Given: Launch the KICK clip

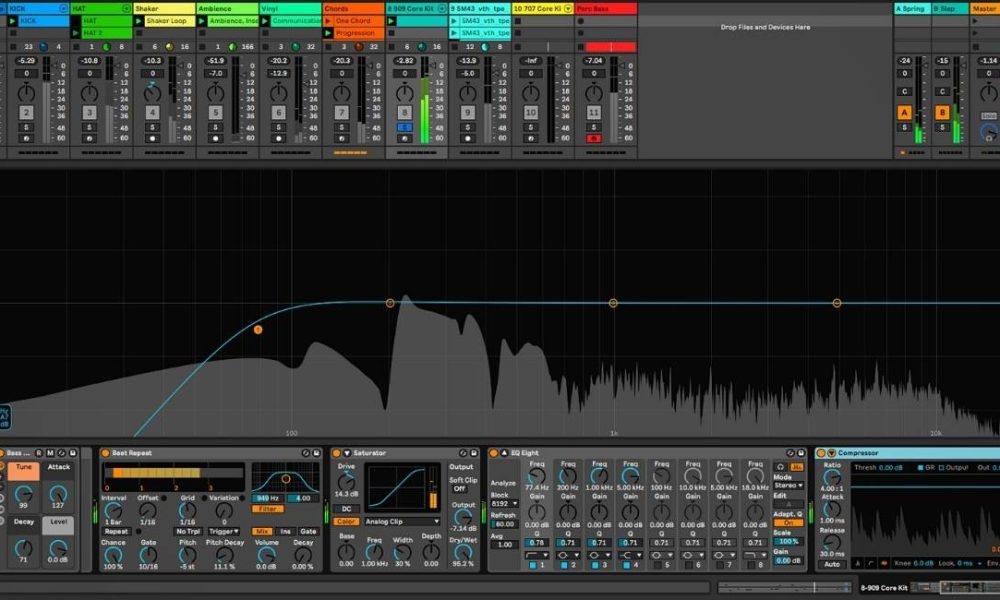Looking at the screenshot, I should pyautogui.click(x=13, y=21).
